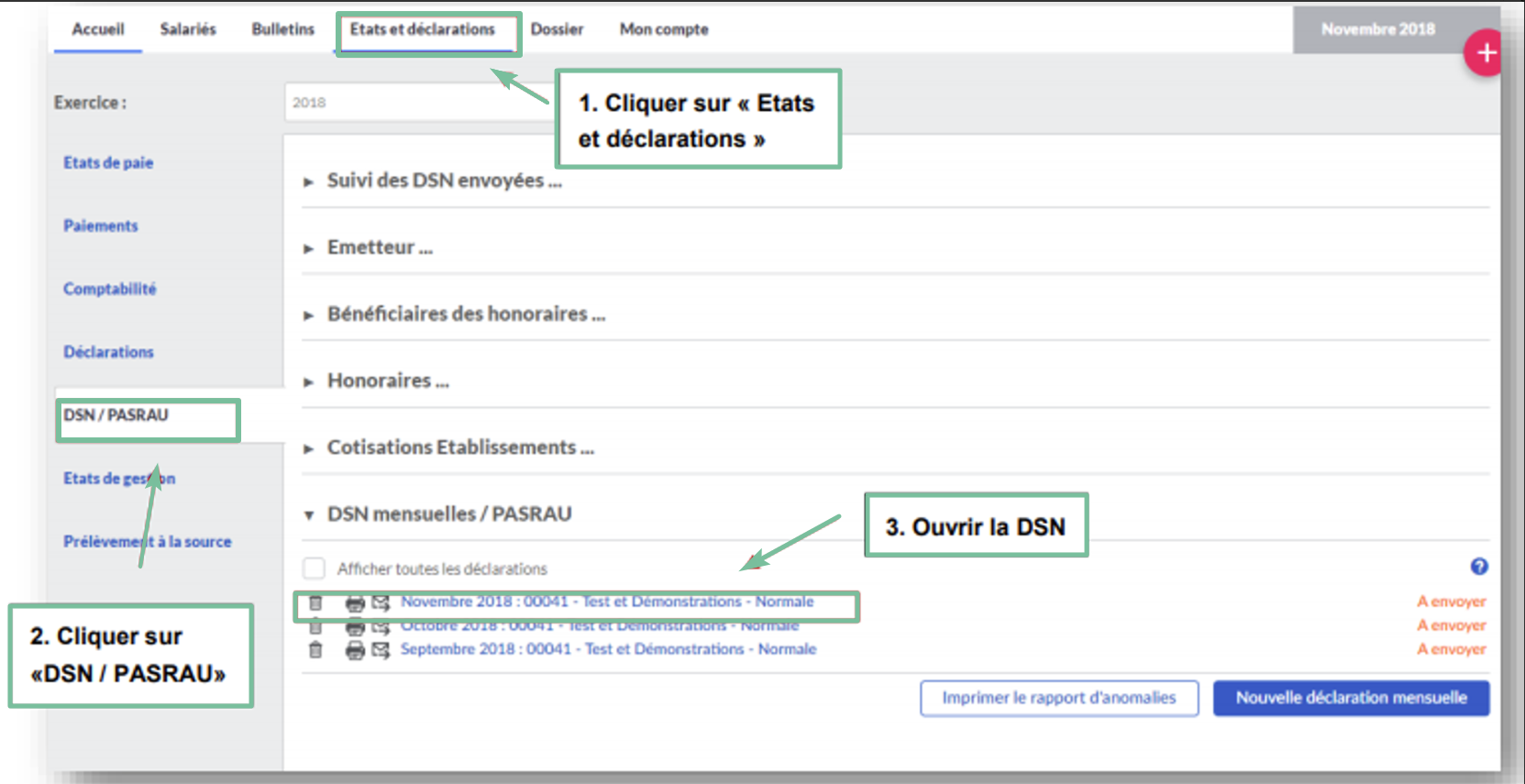Screen dimensions: 1525x784
Task: Click the red plus floating button
Action: (1486, 53)
